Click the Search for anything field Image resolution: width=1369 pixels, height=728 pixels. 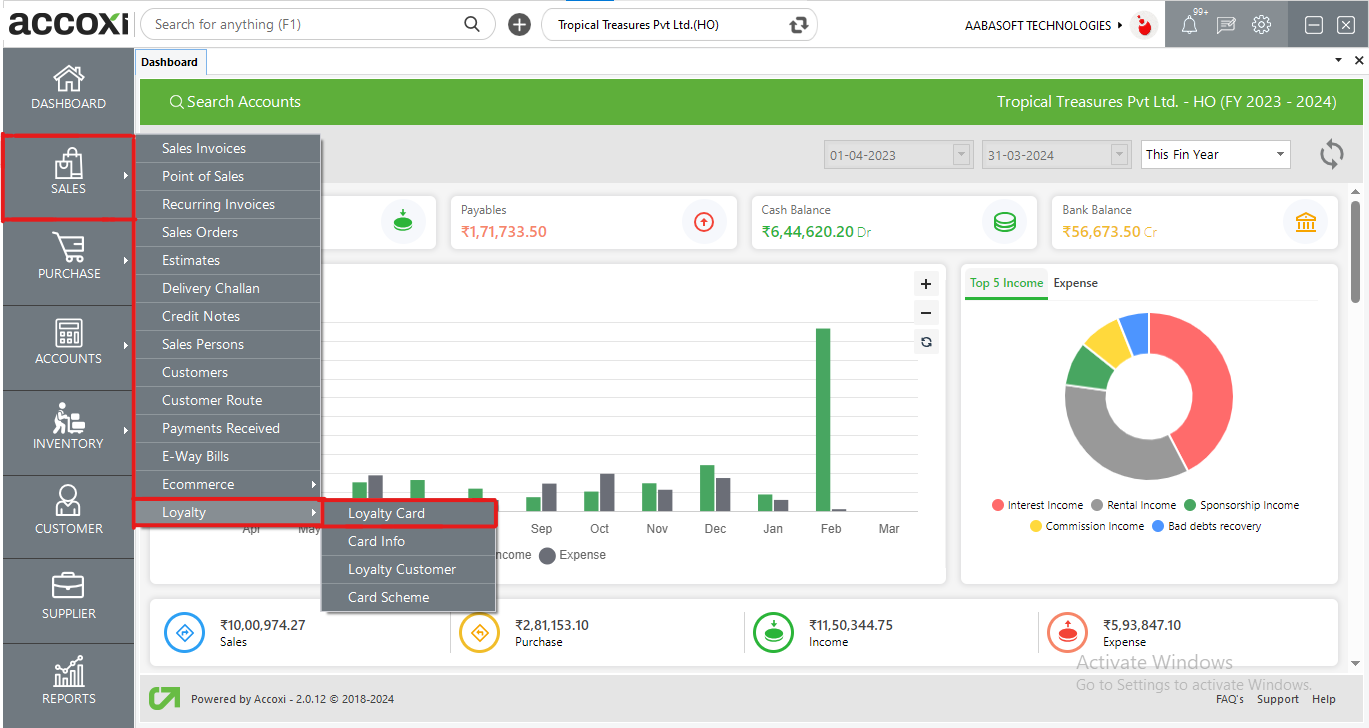pyautogui.click(x=305, y=24)
